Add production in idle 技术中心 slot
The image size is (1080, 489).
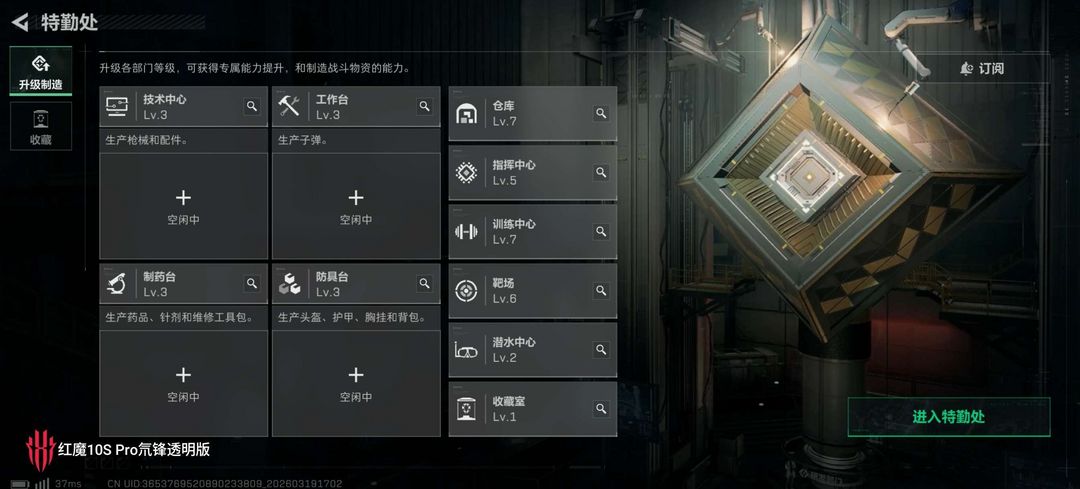click(x=183, y=206)
